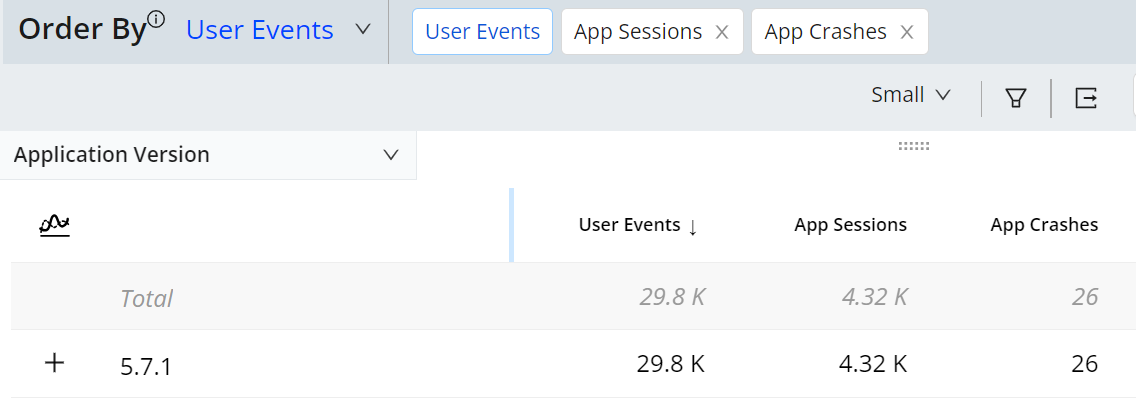
Task: Remove the App Sessions chip
Action: point(722,32)
